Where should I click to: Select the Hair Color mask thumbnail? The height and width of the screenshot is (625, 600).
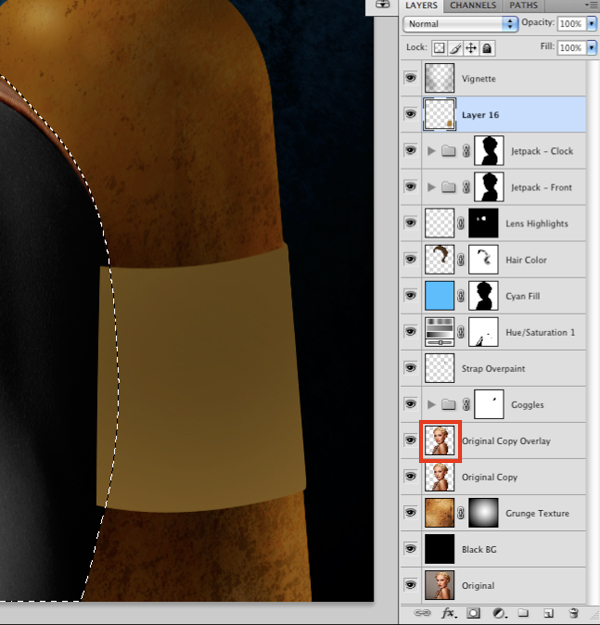pos(483,259)
